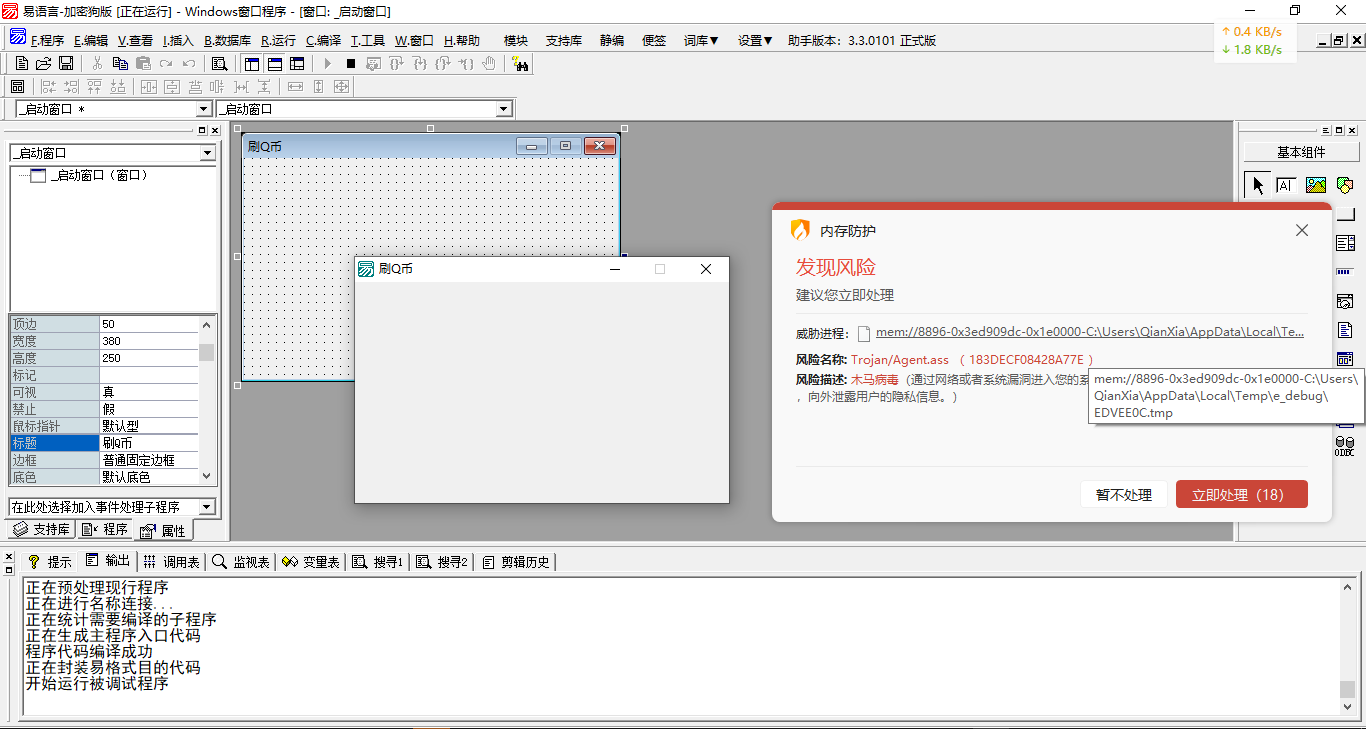Click the 宽度 property value field
The image size is (1366, 729).
(148, 341)
